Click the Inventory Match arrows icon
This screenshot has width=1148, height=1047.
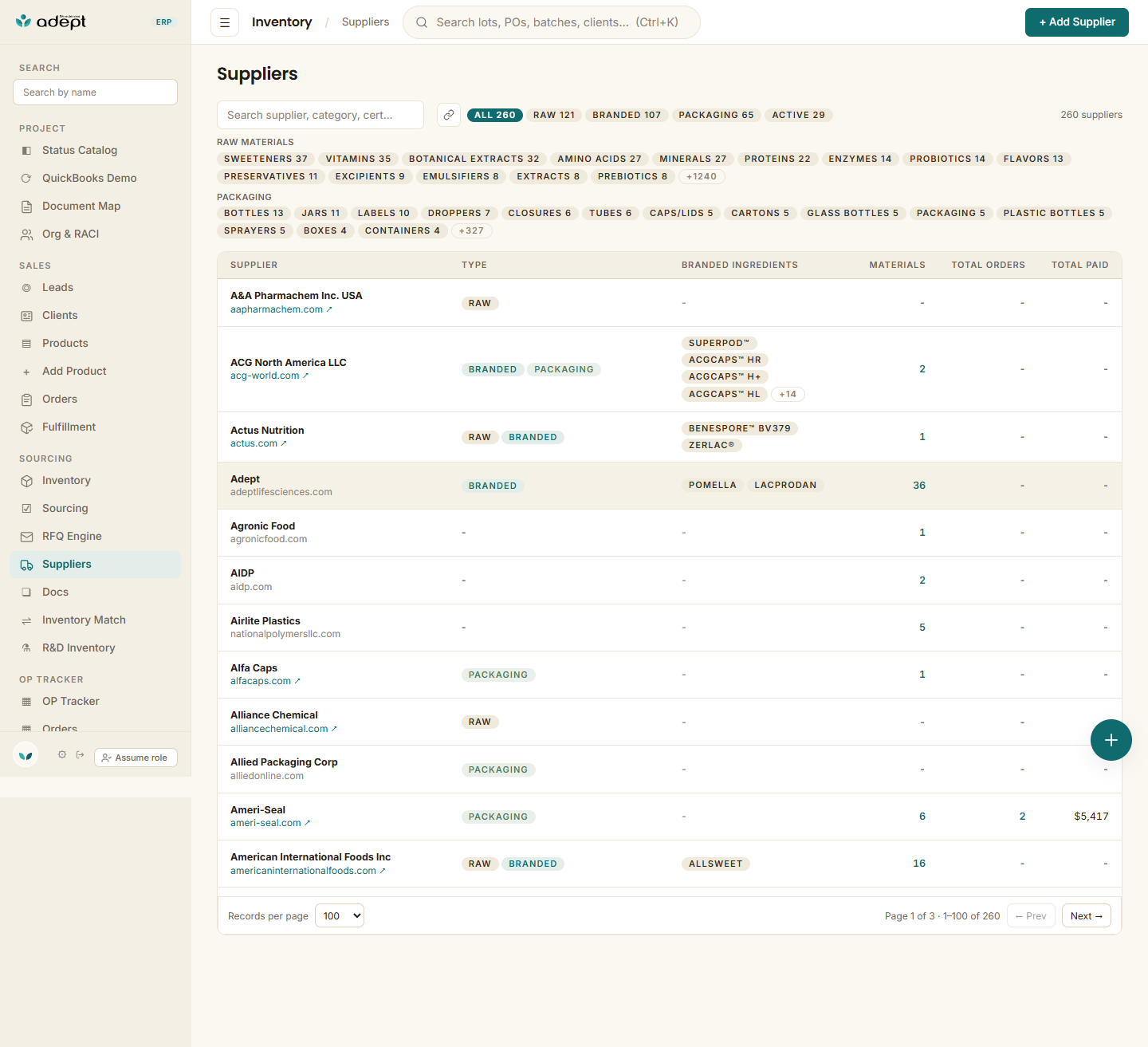pyautogui.click(x=26, y=620)
